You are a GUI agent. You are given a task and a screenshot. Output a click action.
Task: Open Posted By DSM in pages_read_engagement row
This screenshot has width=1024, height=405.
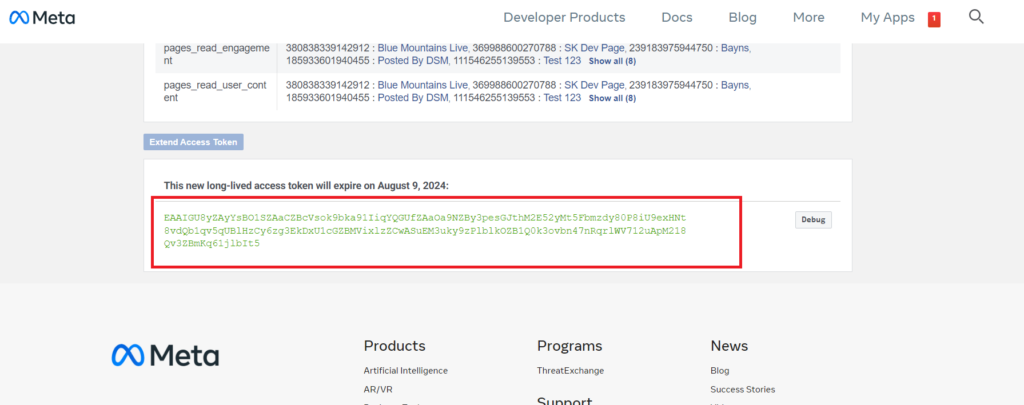[413, 61]
